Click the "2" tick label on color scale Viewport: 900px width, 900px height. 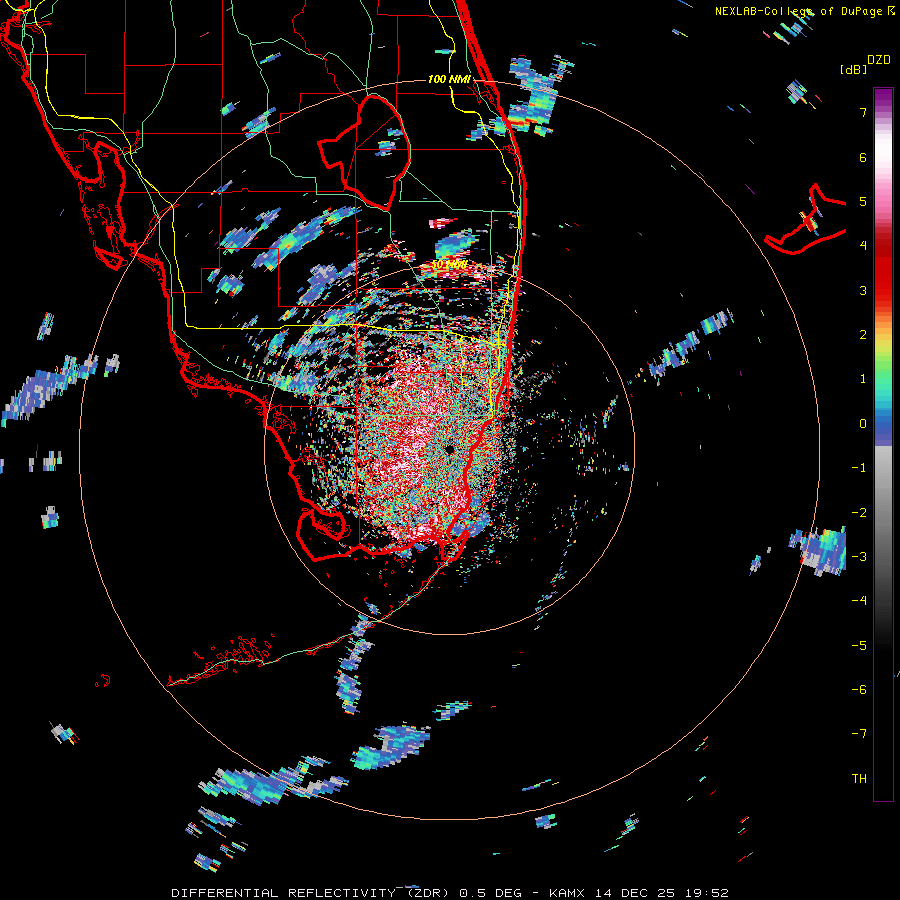tap(863, 335)
